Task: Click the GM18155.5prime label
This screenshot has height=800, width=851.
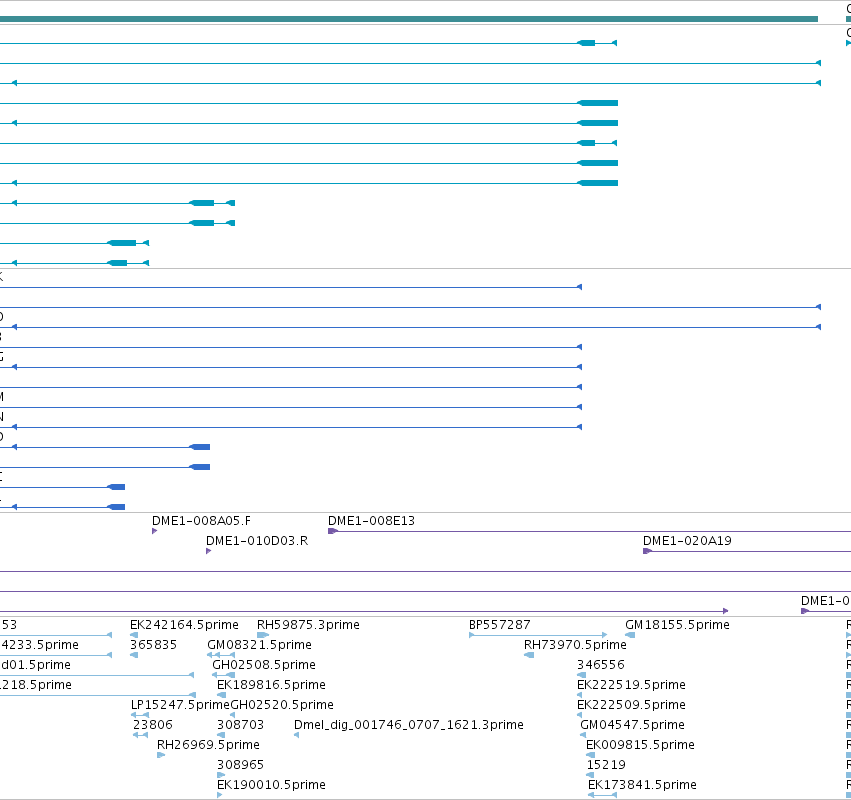Action: pyautogui.click(x=677, y=625)
